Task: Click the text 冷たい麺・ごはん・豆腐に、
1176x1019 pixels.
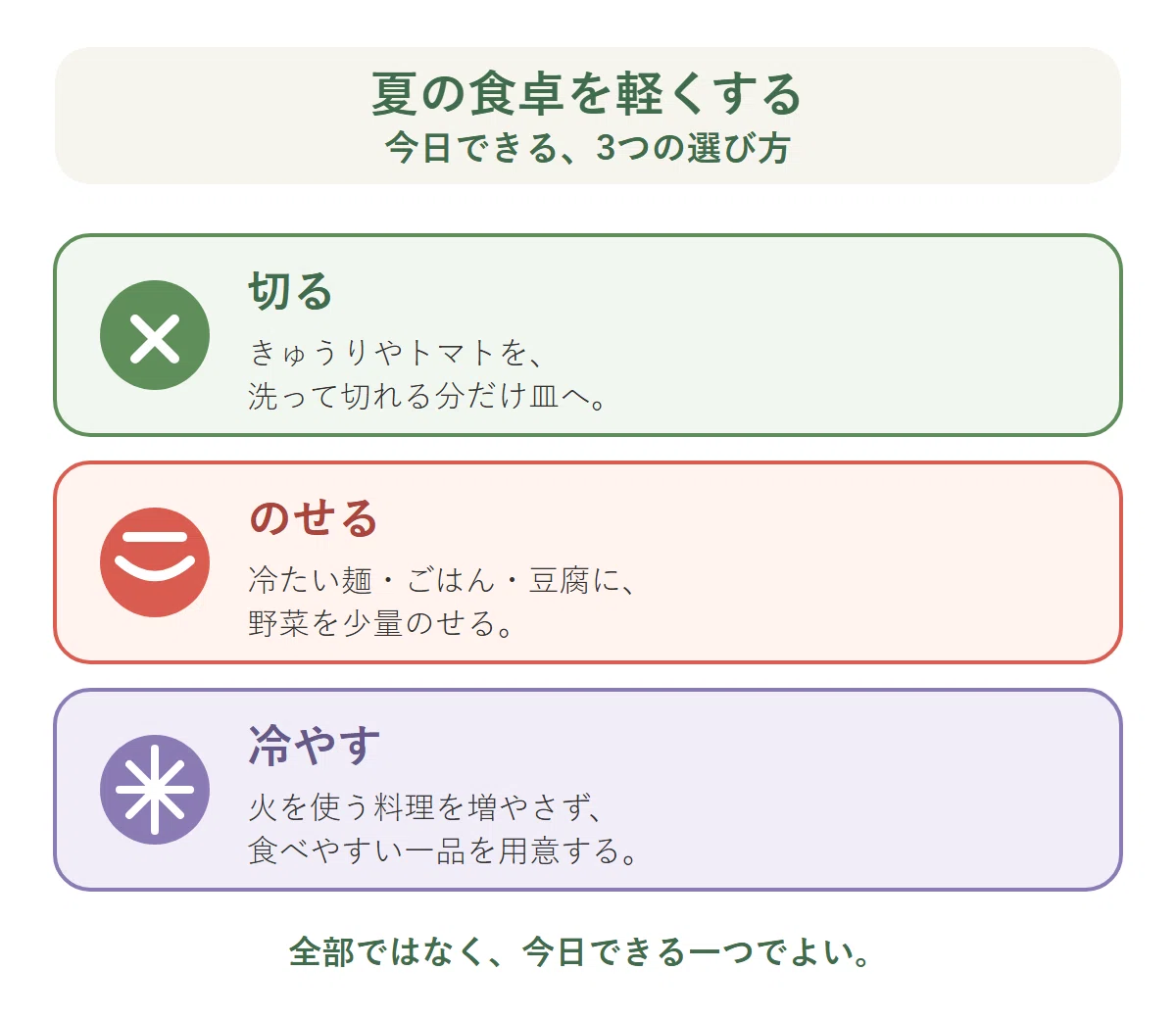Action: (444, 580)
